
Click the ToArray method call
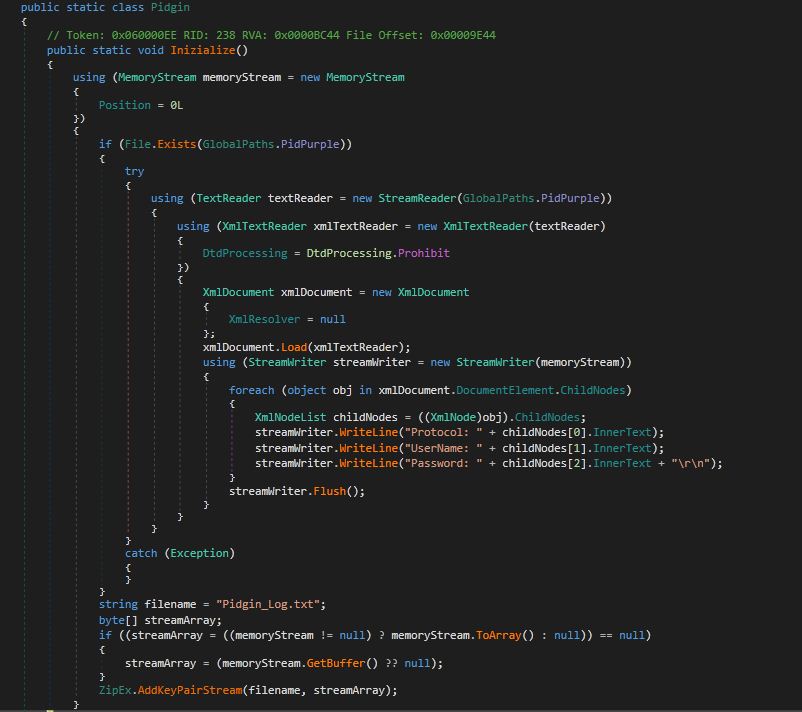498,636
